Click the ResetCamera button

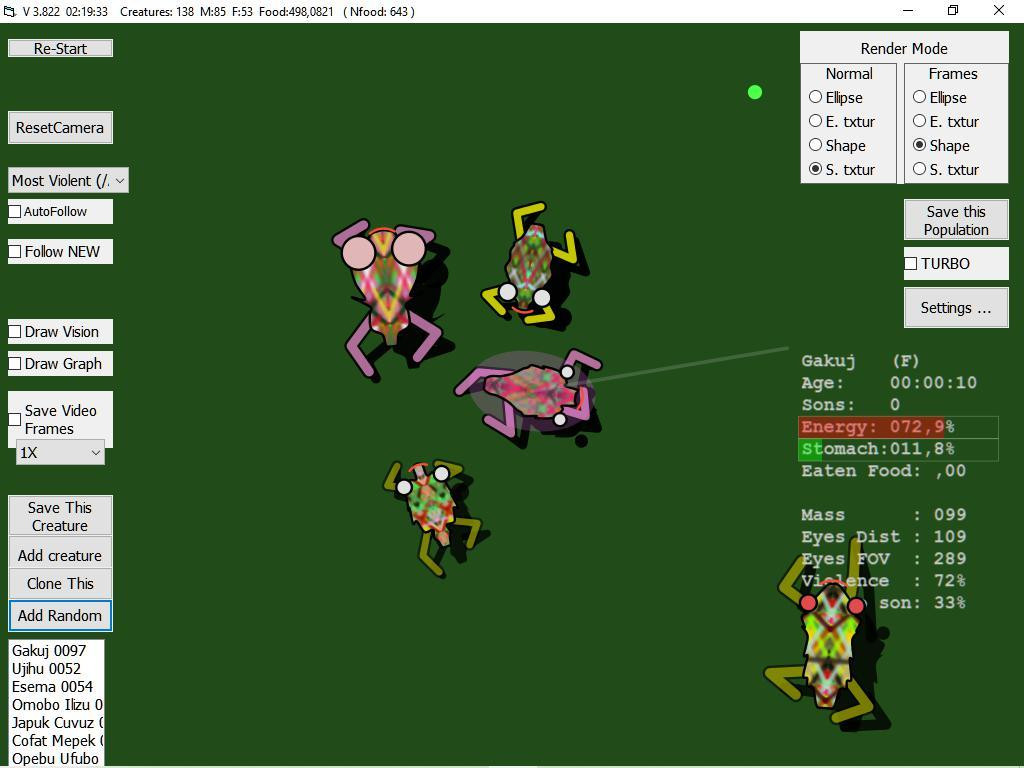60,127
